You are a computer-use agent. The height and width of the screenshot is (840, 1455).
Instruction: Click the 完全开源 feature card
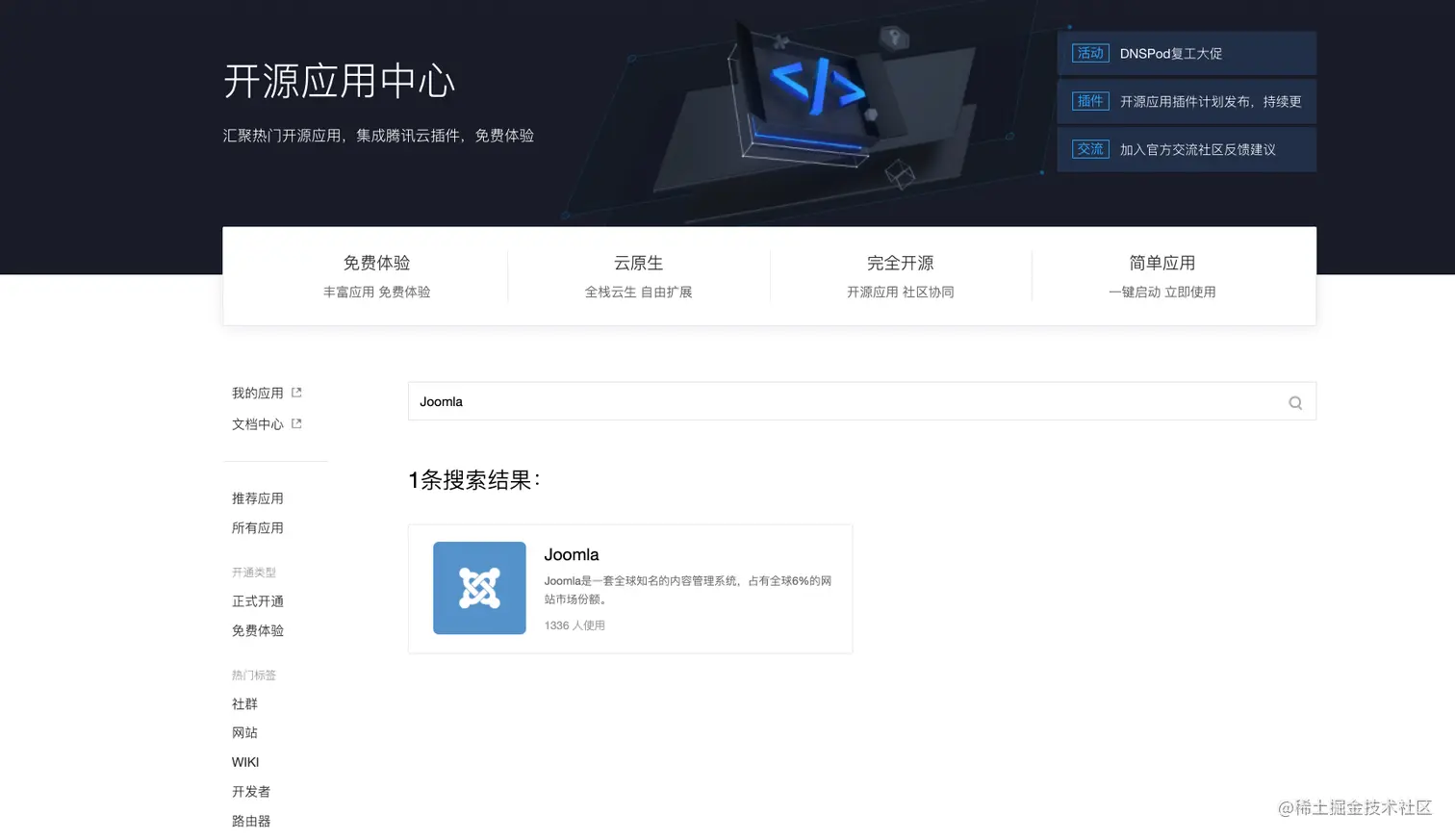(901, 276)
